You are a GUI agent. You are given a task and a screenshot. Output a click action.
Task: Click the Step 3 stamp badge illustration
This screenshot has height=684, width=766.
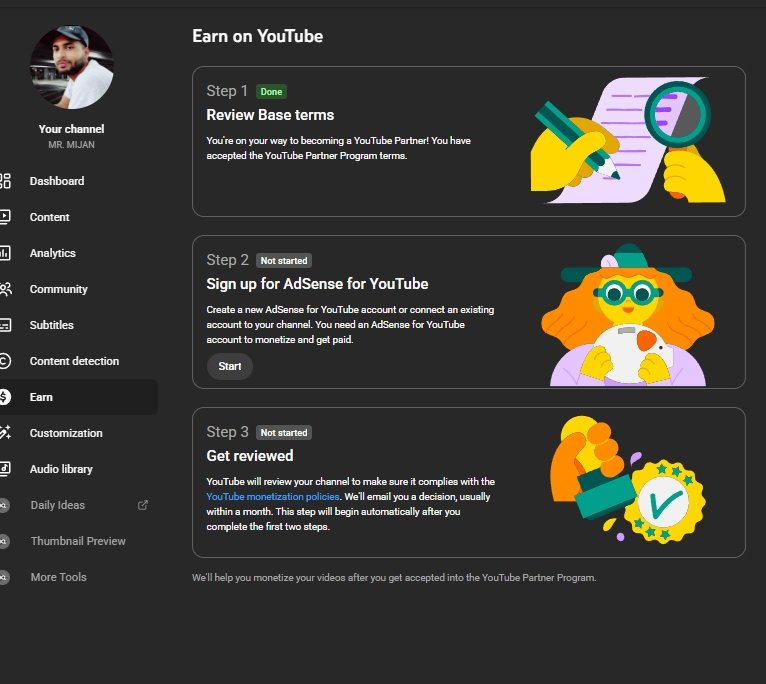tap(628, 480)
